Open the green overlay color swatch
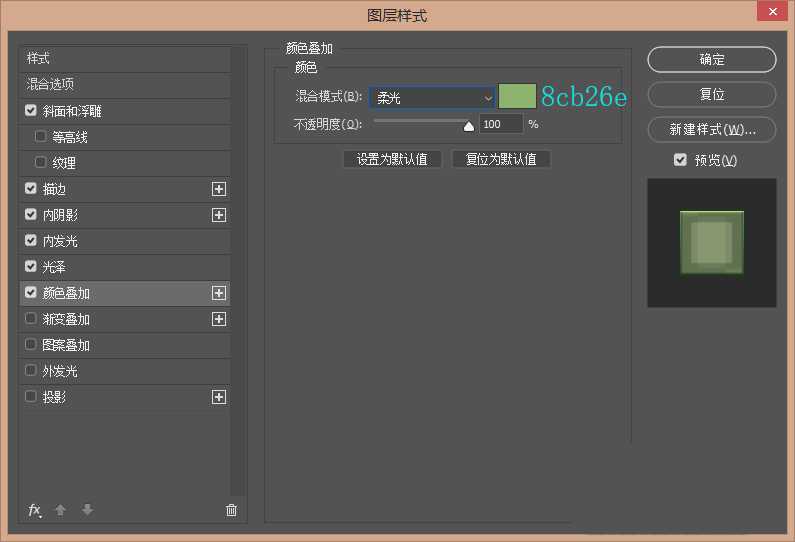The image size is (795, 542). tap(517, 97)
